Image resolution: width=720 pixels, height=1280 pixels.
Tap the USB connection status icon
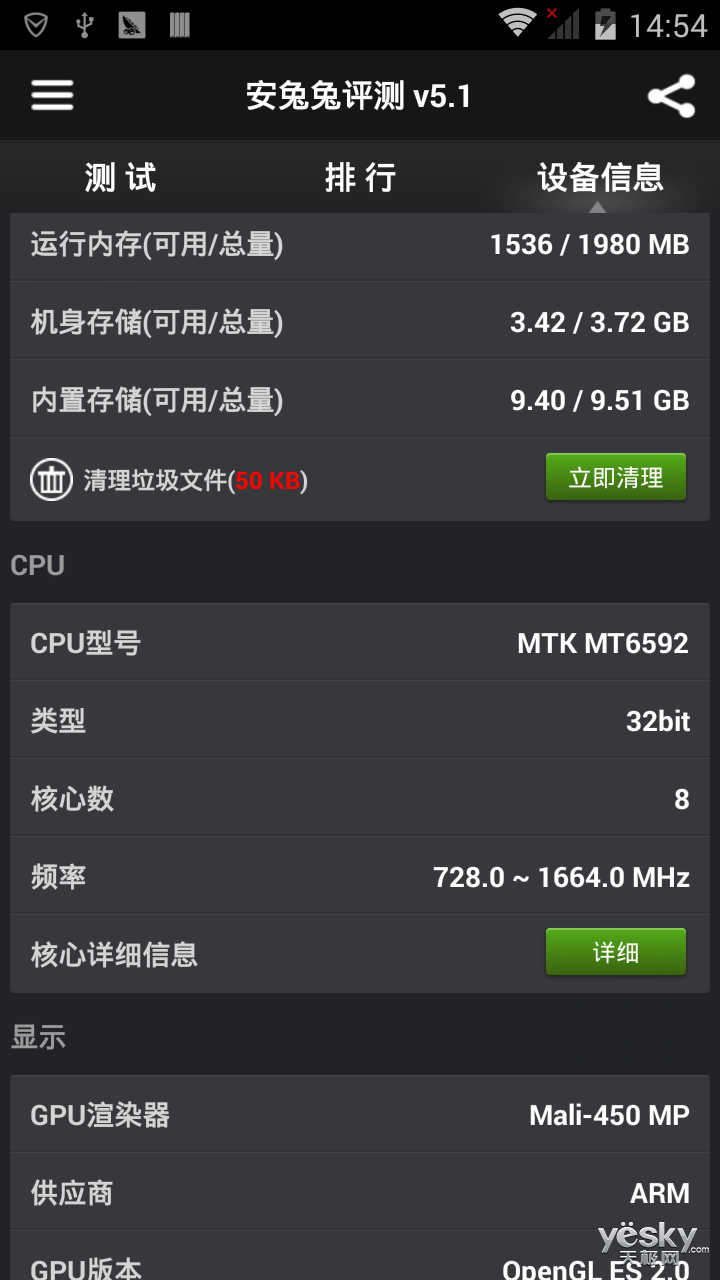click(85, 24)
